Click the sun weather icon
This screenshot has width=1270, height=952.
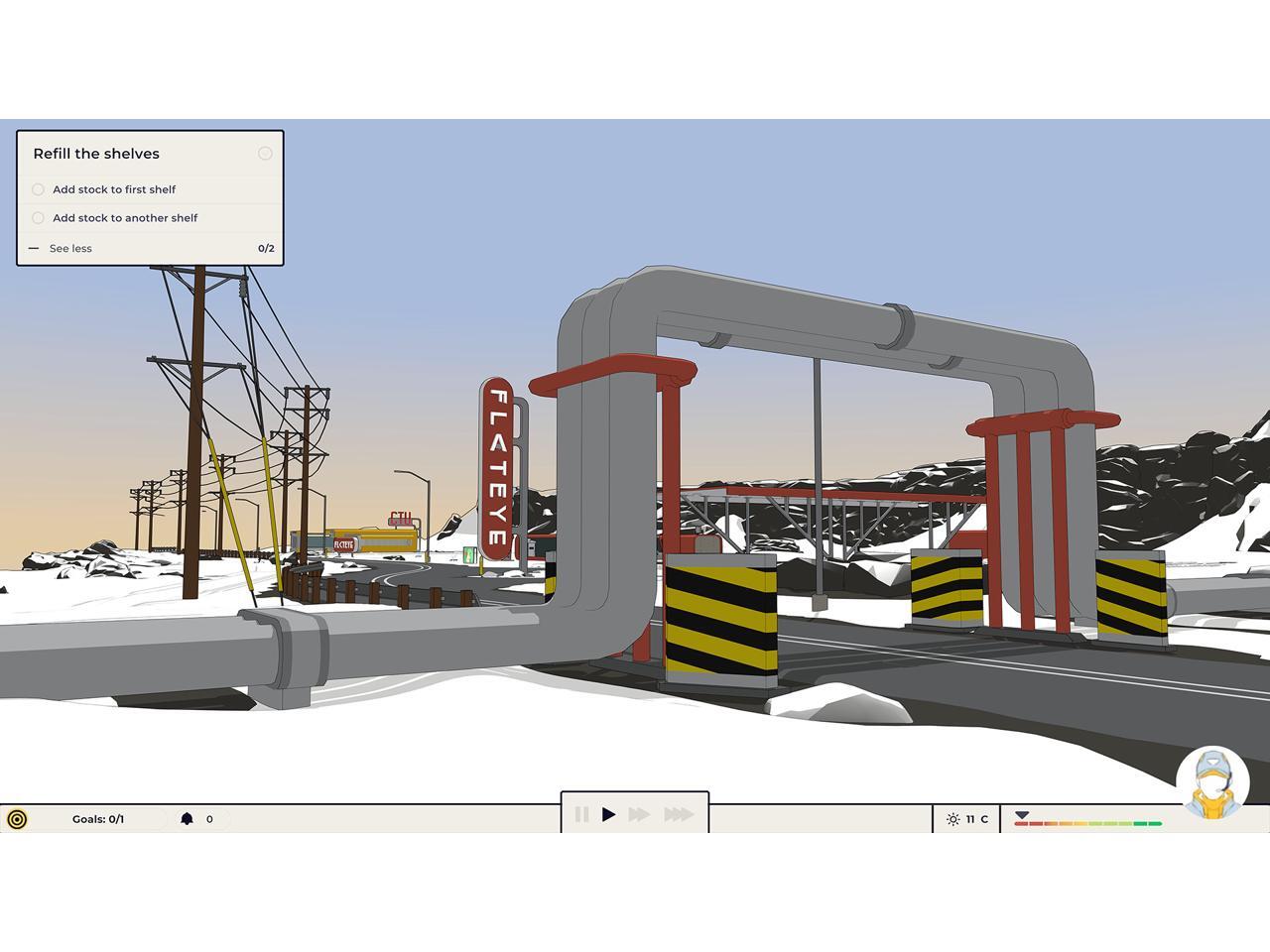pyautogui.click(x=952, y=819)
